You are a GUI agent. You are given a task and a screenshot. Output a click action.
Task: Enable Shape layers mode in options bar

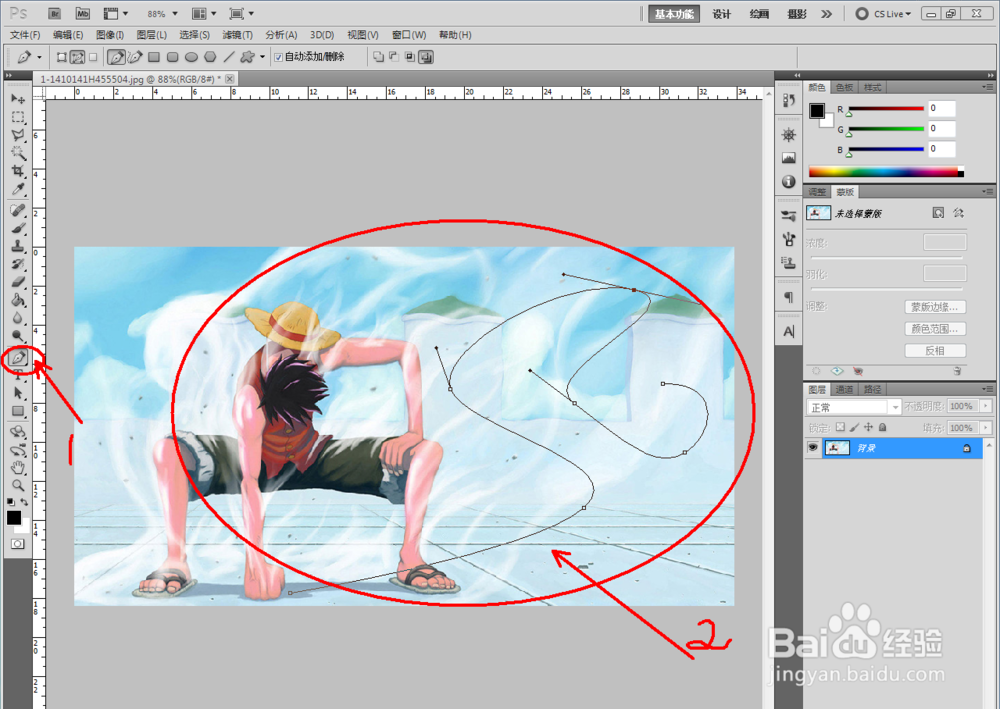(x=62, y=57)
